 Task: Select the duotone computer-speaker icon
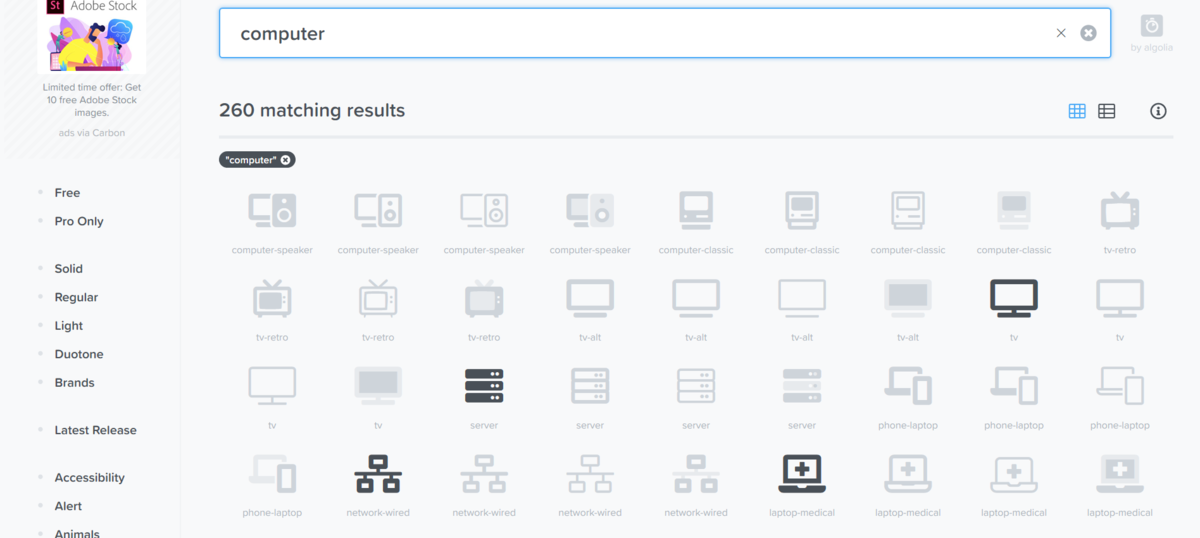pyautogui.click(x=590, y=210)
